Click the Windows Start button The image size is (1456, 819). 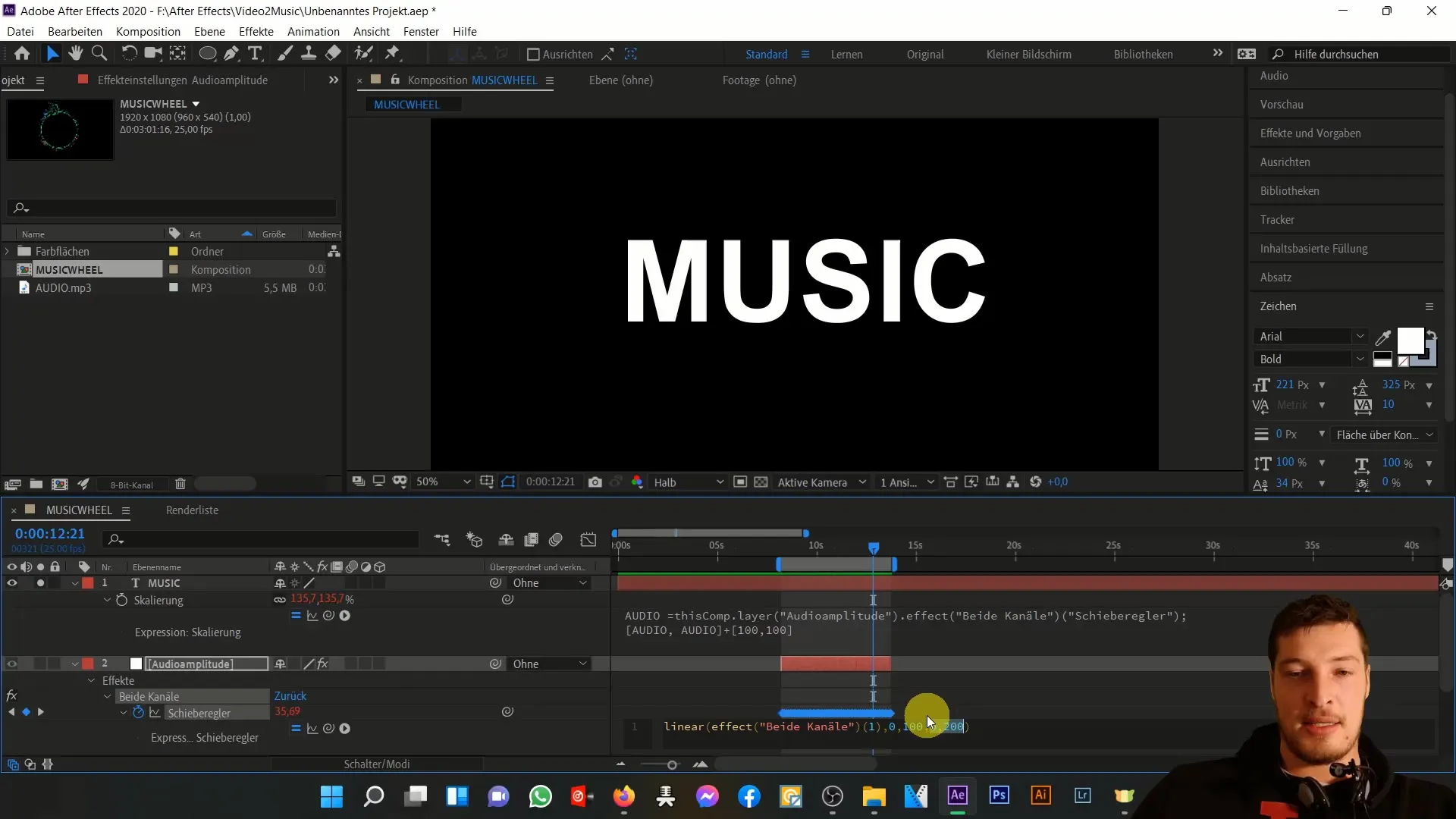point(331,796)
